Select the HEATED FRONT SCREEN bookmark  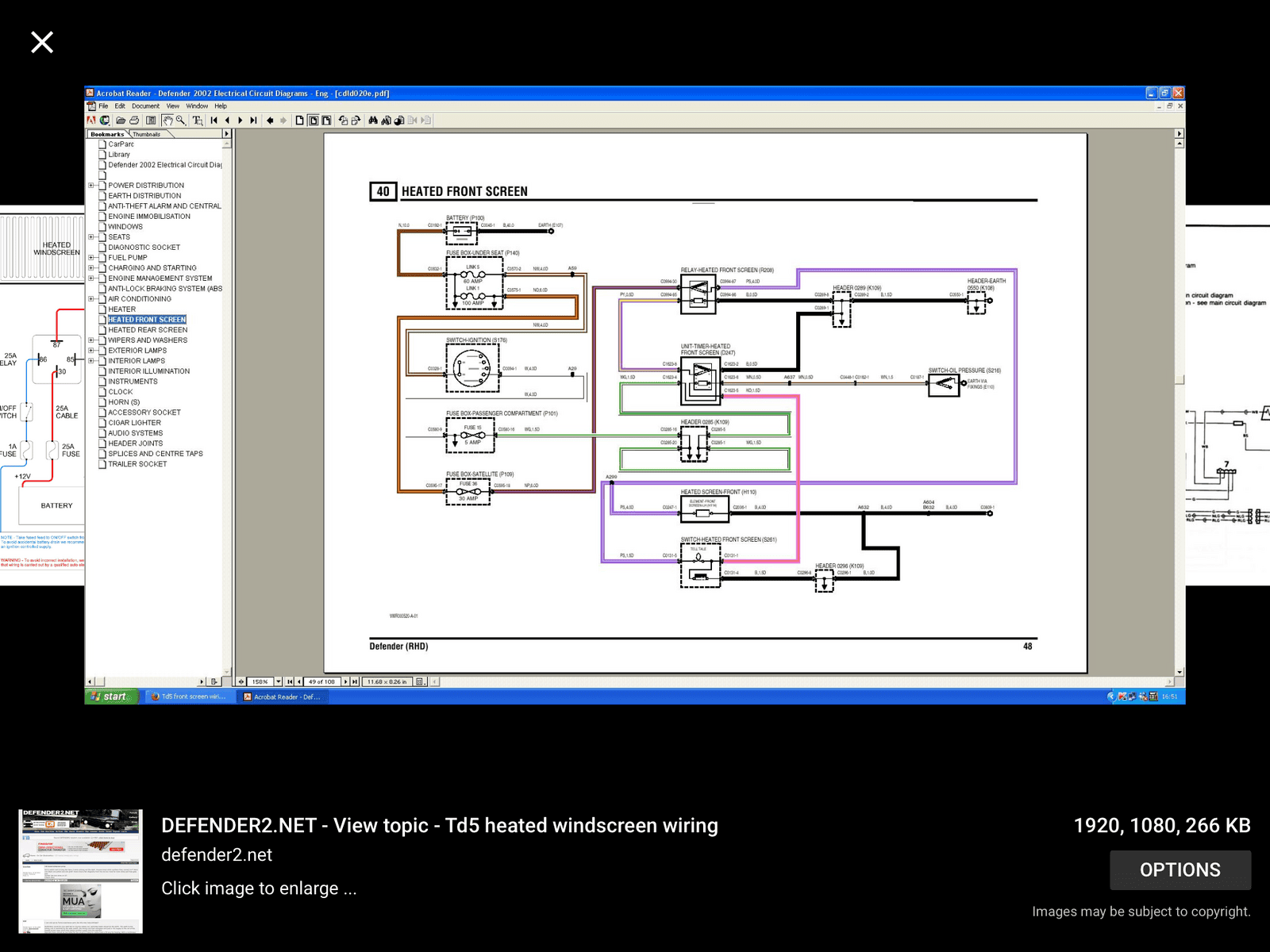147,320
